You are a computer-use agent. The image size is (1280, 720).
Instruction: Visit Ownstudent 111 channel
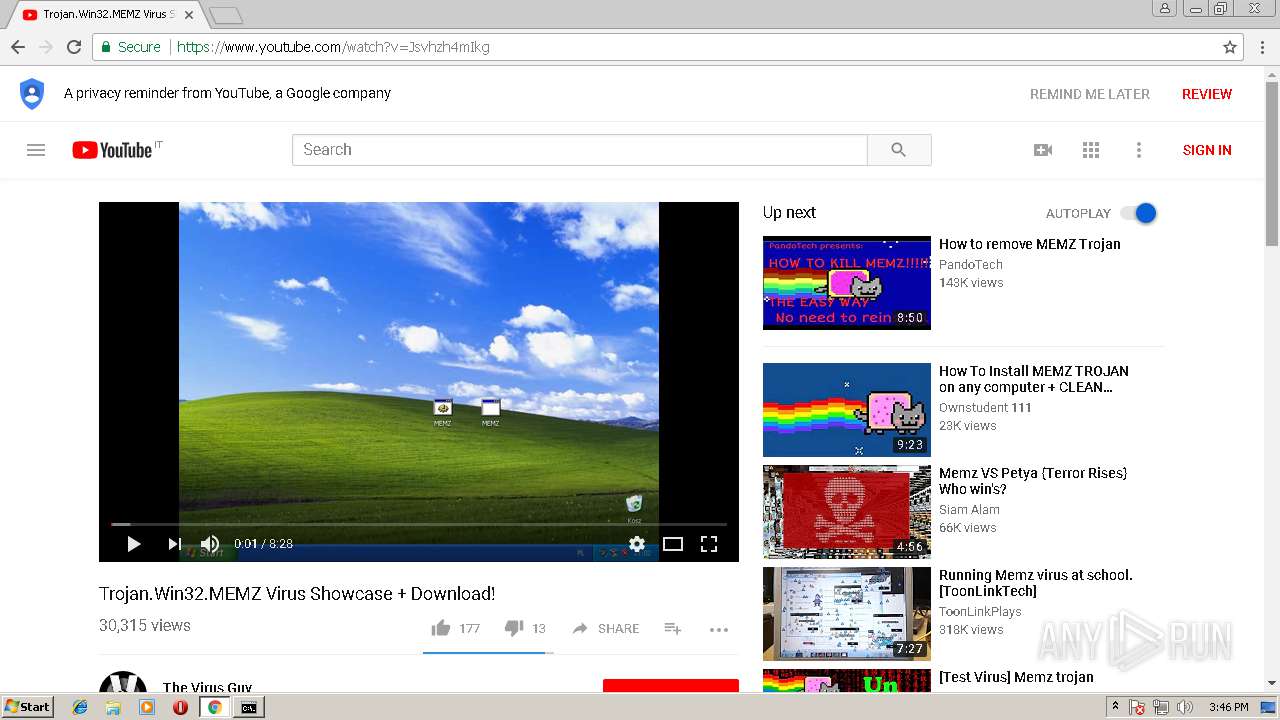point(985,408)
